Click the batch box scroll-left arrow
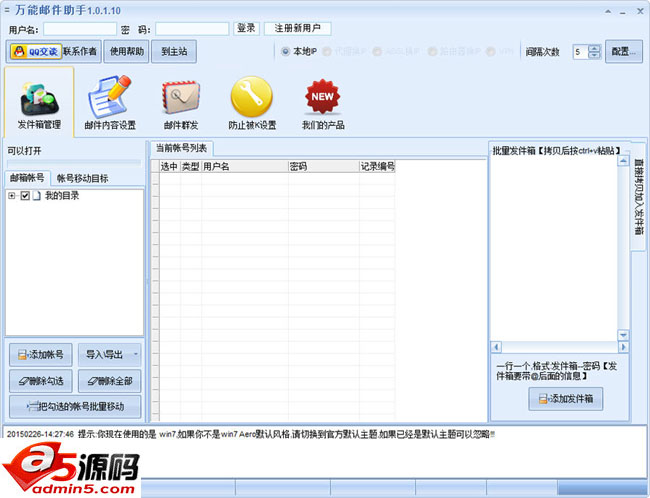 point(496,347)
